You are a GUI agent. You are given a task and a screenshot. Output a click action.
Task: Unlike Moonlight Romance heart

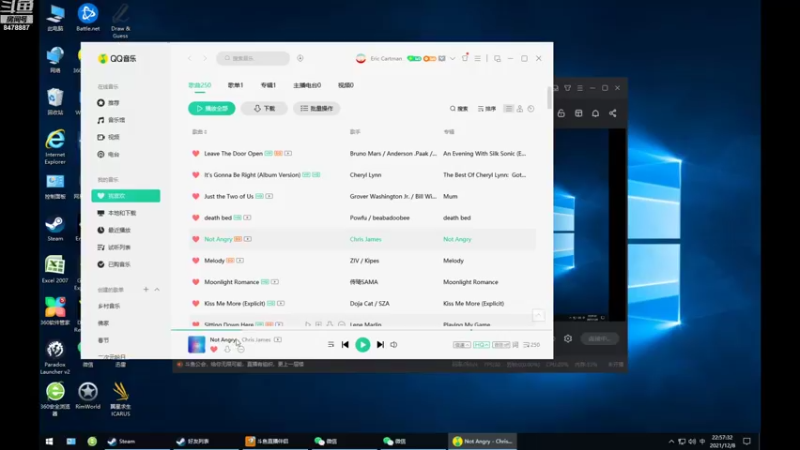(195, 282)
